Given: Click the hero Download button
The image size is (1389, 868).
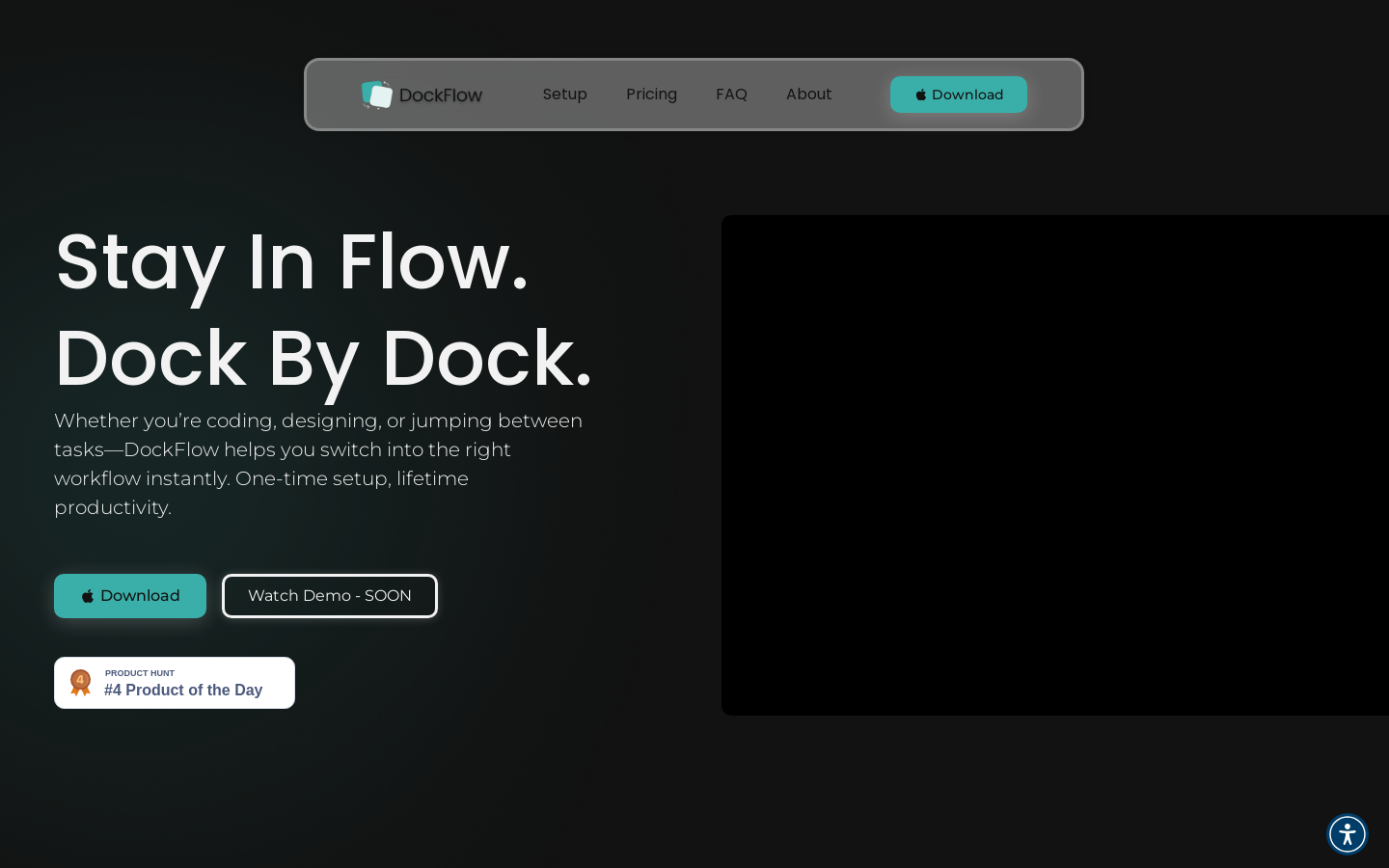Looking at the screenshot, I should coord(130,596).
